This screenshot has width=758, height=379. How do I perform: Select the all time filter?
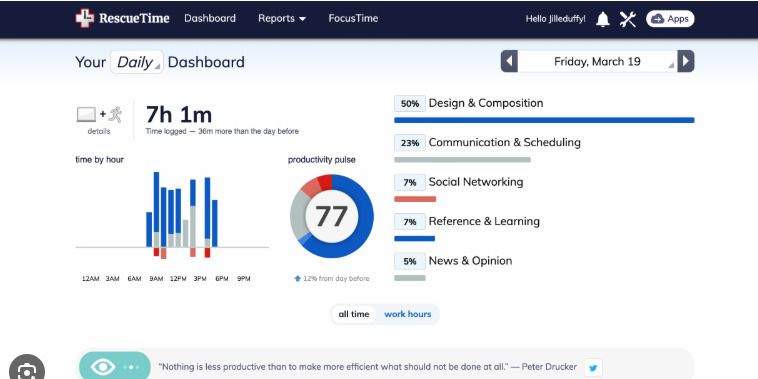[354, 314]
